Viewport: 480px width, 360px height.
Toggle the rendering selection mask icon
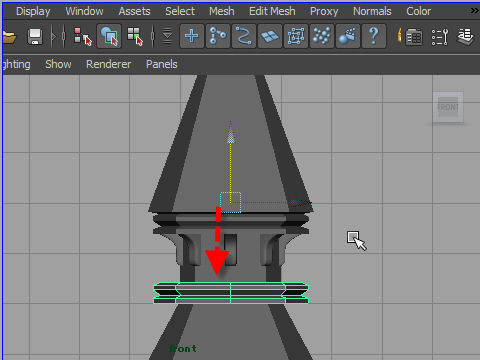[x=348, y=36]
